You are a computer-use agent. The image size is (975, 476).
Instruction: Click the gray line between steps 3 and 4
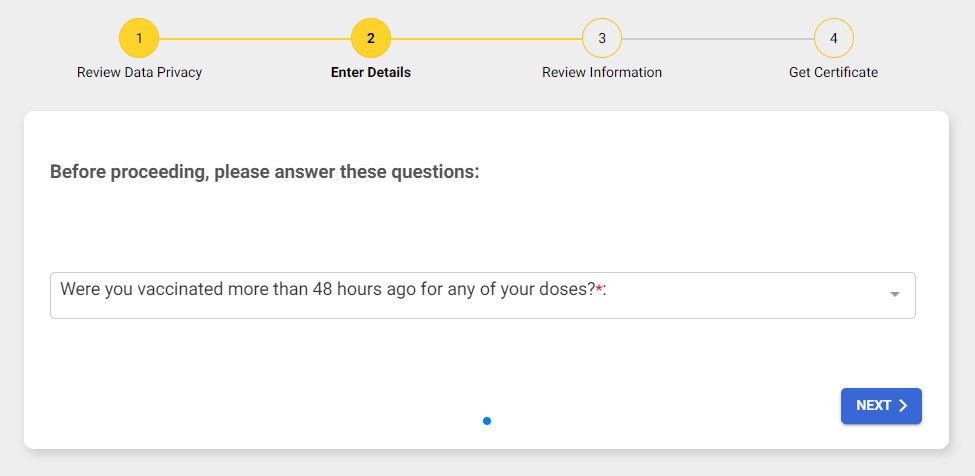[x=718, y=39]
